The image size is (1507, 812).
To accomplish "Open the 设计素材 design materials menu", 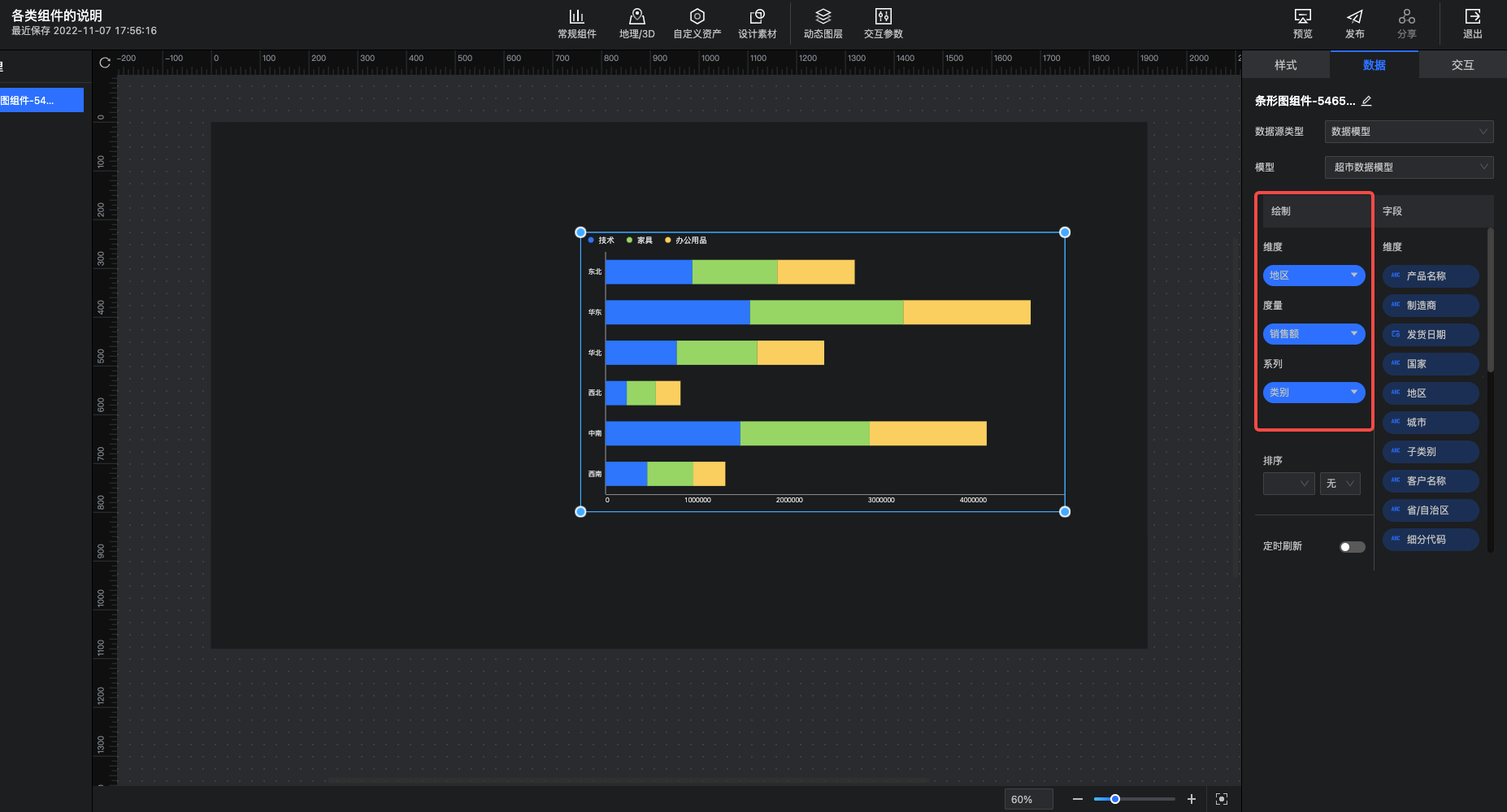I will 757,24.
